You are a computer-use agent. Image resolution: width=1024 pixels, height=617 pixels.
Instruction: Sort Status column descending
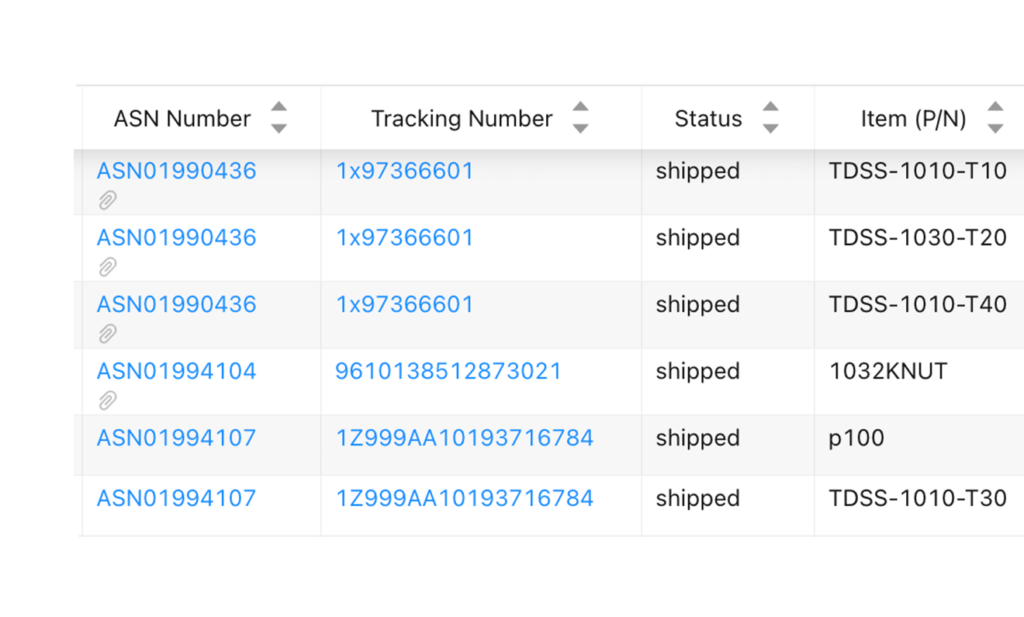770,128
